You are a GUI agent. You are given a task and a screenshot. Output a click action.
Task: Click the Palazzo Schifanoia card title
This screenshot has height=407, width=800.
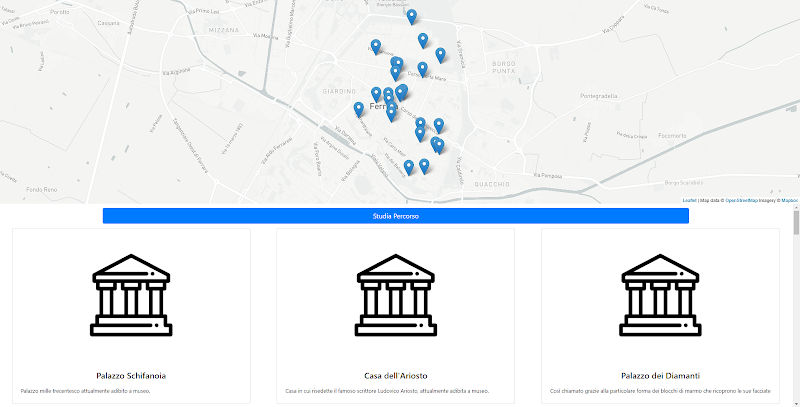pos(131,375)
